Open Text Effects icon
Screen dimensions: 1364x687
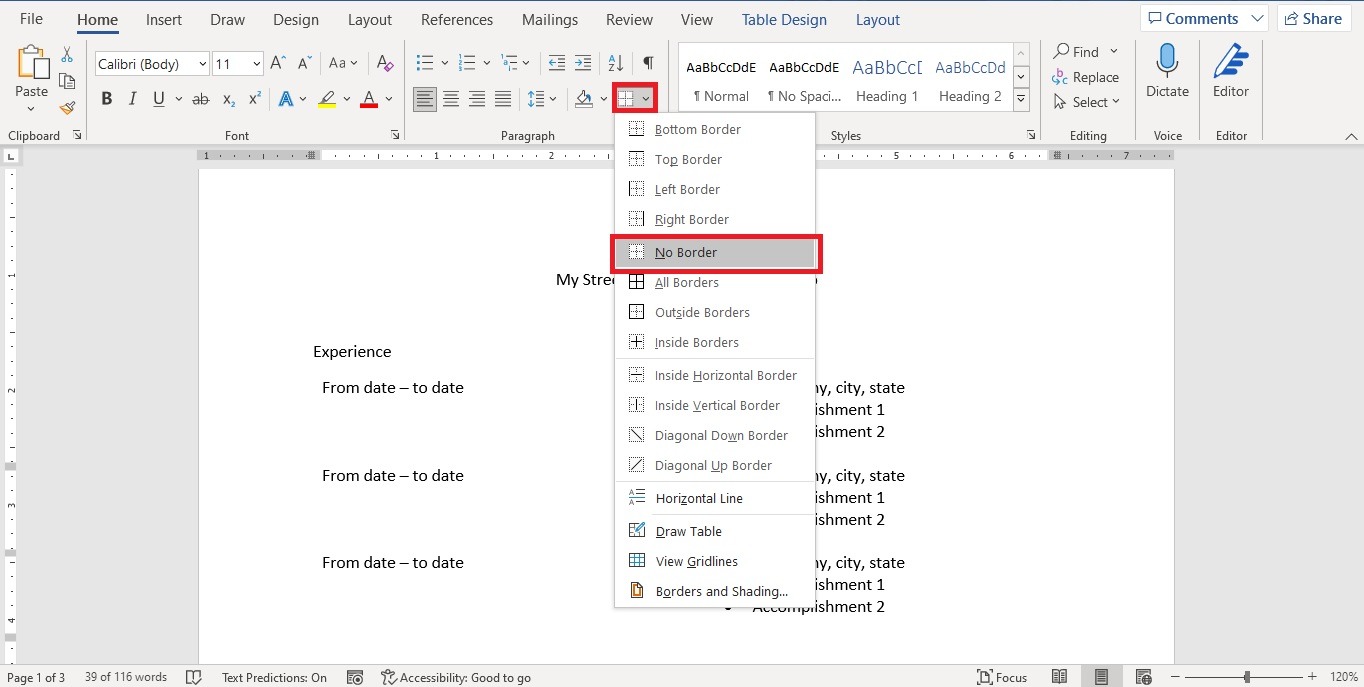(x=286, y=99)
